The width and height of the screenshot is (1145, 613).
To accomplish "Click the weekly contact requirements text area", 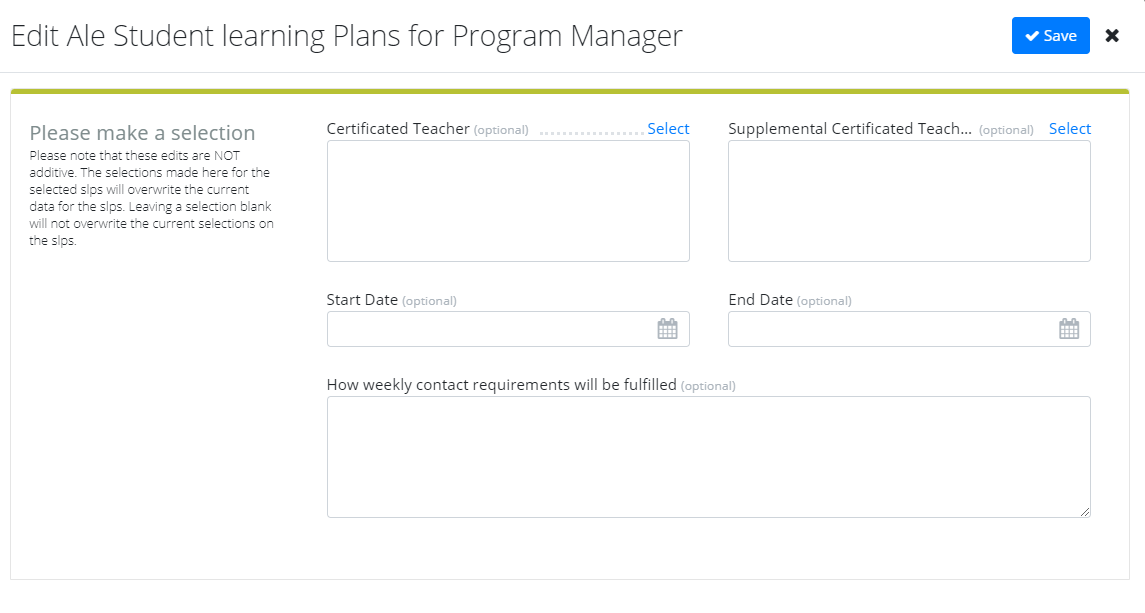I will 708,457.
